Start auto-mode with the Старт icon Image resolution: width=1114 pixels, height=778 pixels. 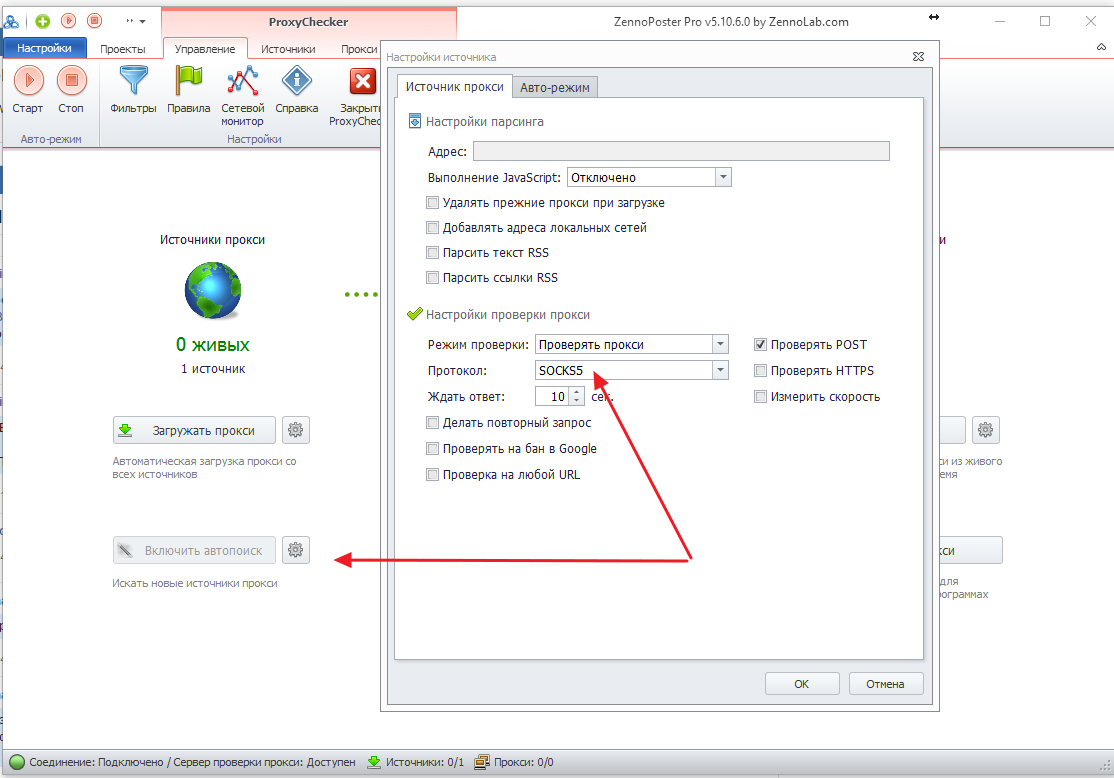(x=28, y=80)
